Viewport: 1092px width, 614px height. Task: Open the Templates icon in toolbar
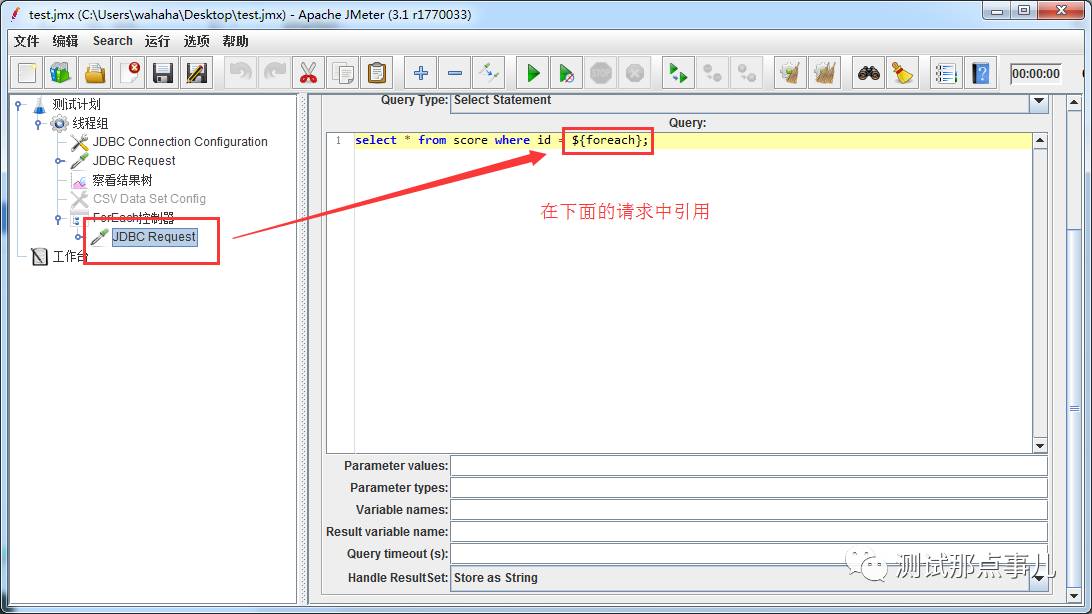pyautogui.click(x=61, y=72)
